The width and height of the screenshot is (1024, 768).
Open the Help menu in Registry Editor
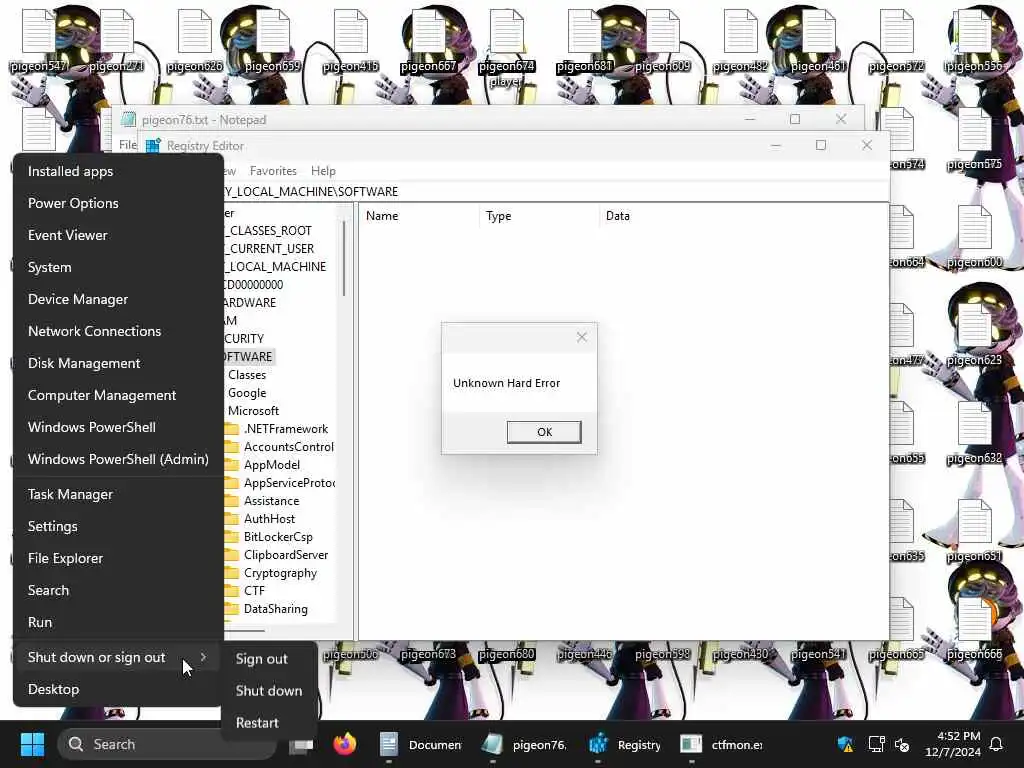click(x=323, y=170)
